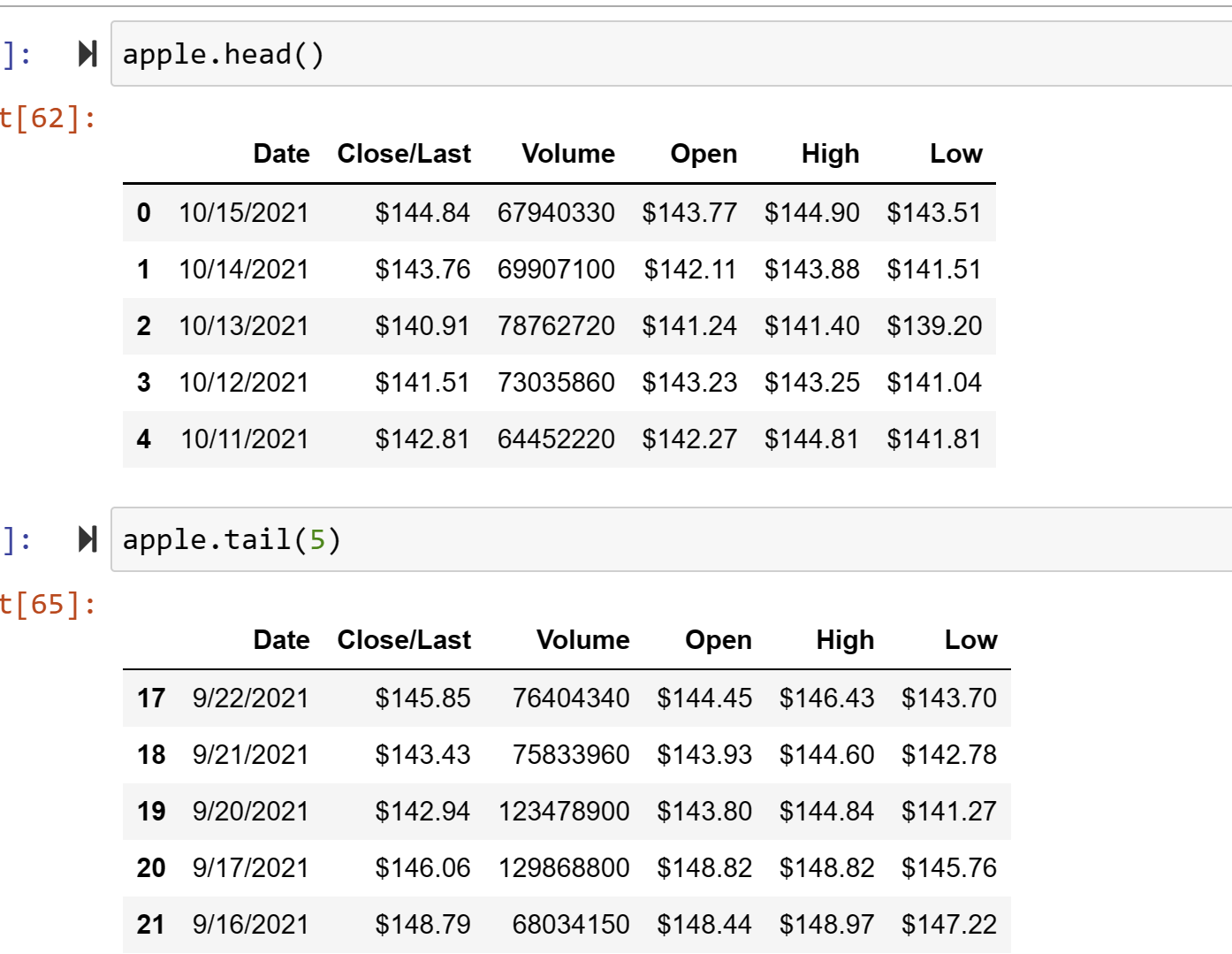Select close value $146.06
The width and height of the screenshot is (1232, 954).
pos(422,868)
